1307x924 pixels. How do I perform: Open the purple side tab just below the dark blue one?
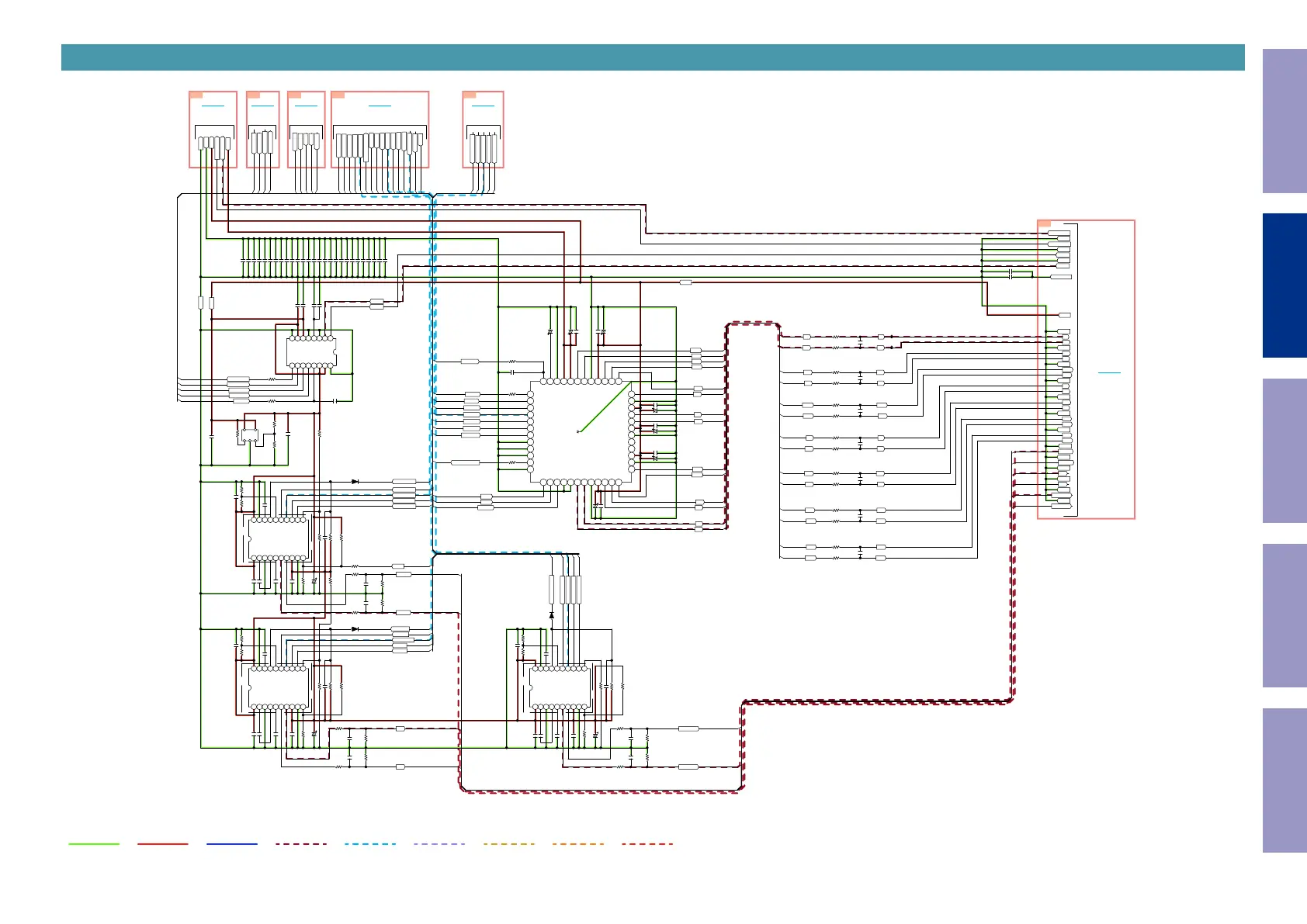click(x=1284, y=451)
